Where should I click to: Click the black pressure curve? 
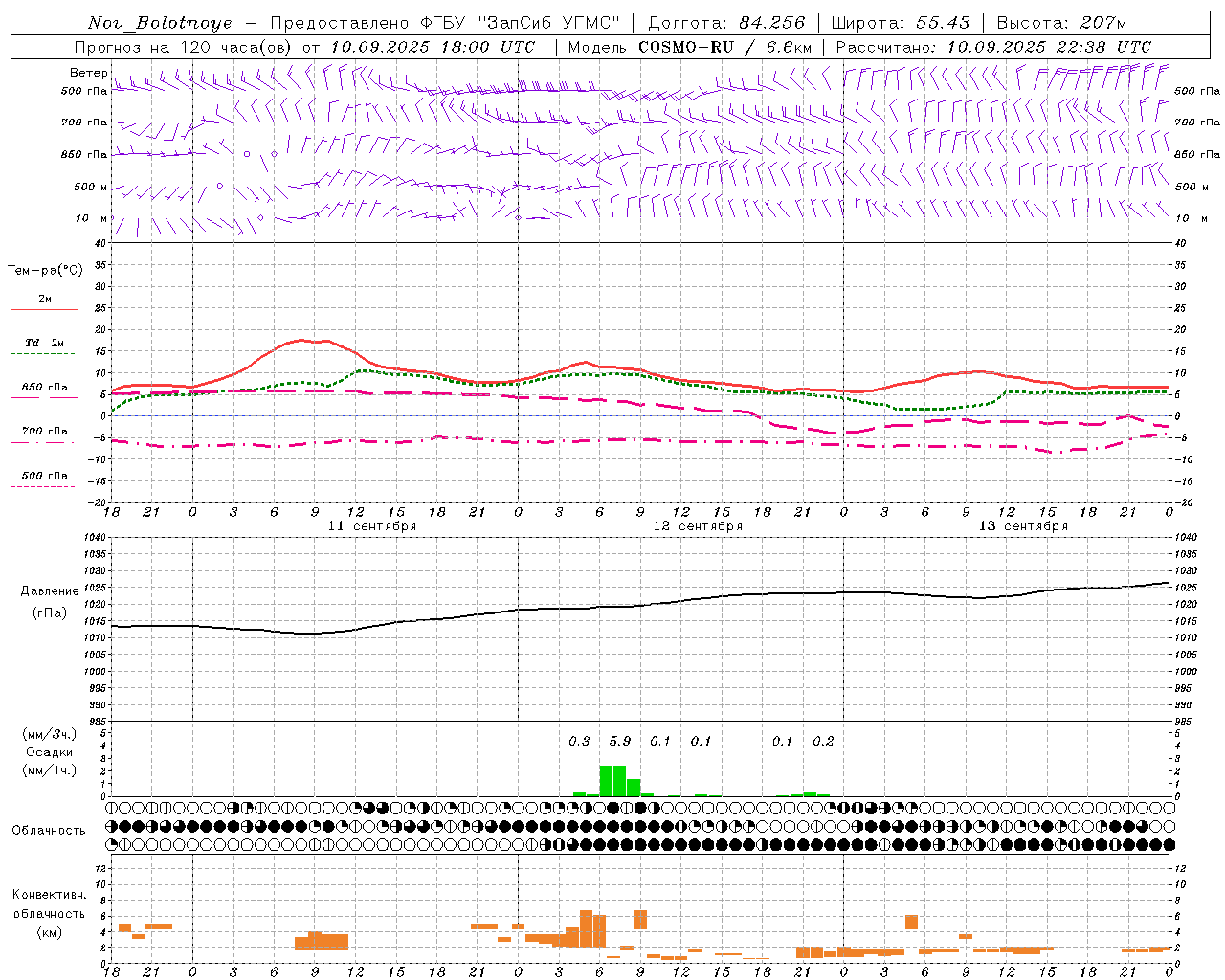coord(641,606)
